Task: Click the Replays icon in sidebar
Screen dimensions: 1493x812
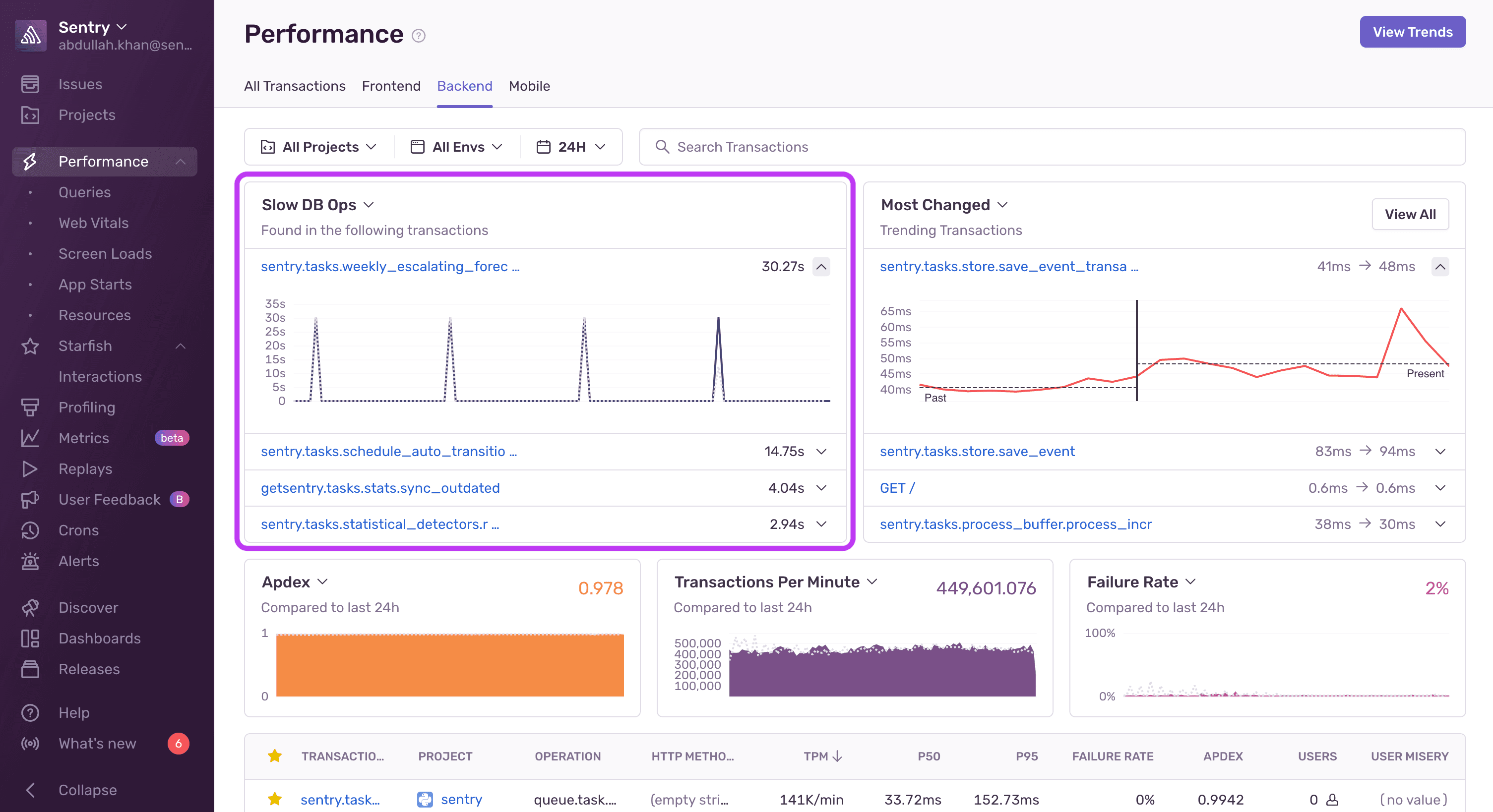Action: (x=29, y=467)
